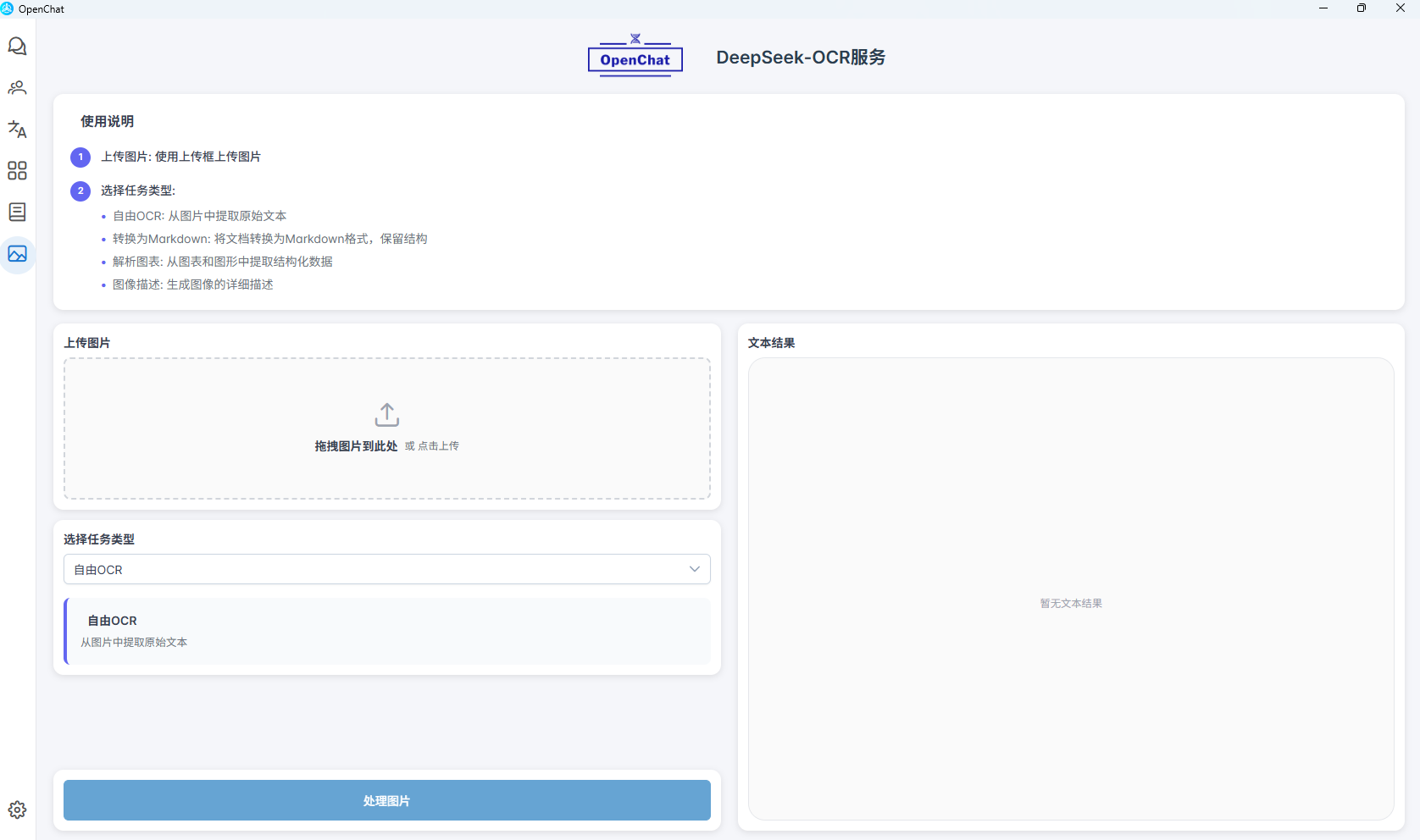1420x840 pixels.
Task: Click 从图片中提取原始文本 description under 自由OCR
Action: [x=134, y=643]
